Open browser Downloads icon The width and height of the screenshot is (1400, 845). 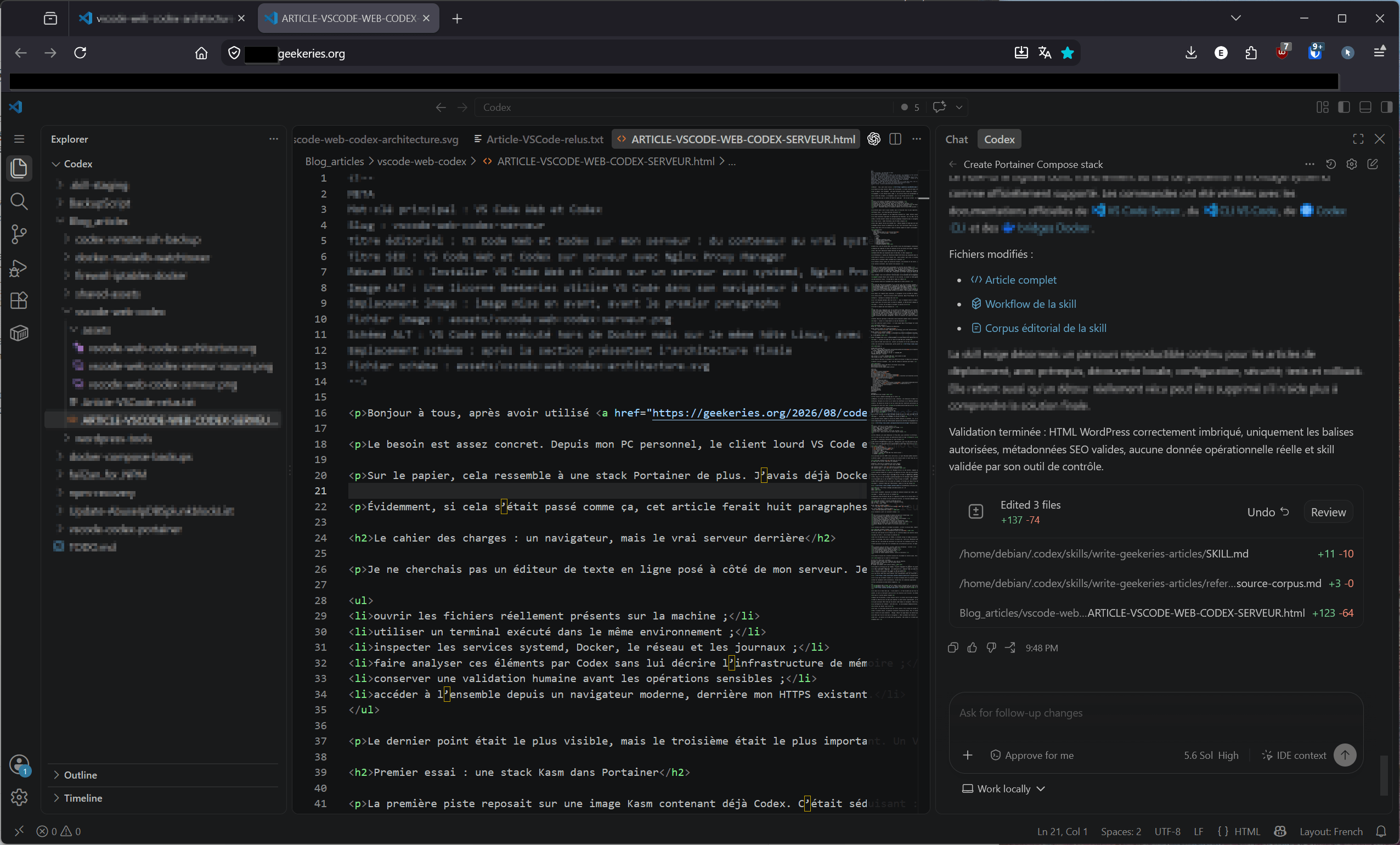tap(1191, 53)
